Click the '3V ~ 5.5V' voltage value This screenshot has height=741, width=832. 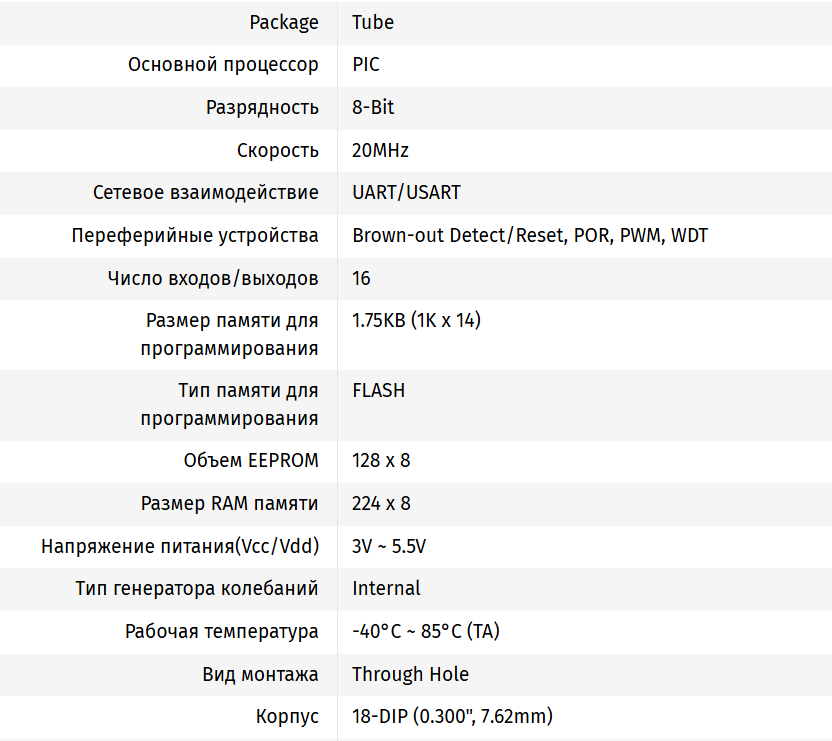[389, 547]
